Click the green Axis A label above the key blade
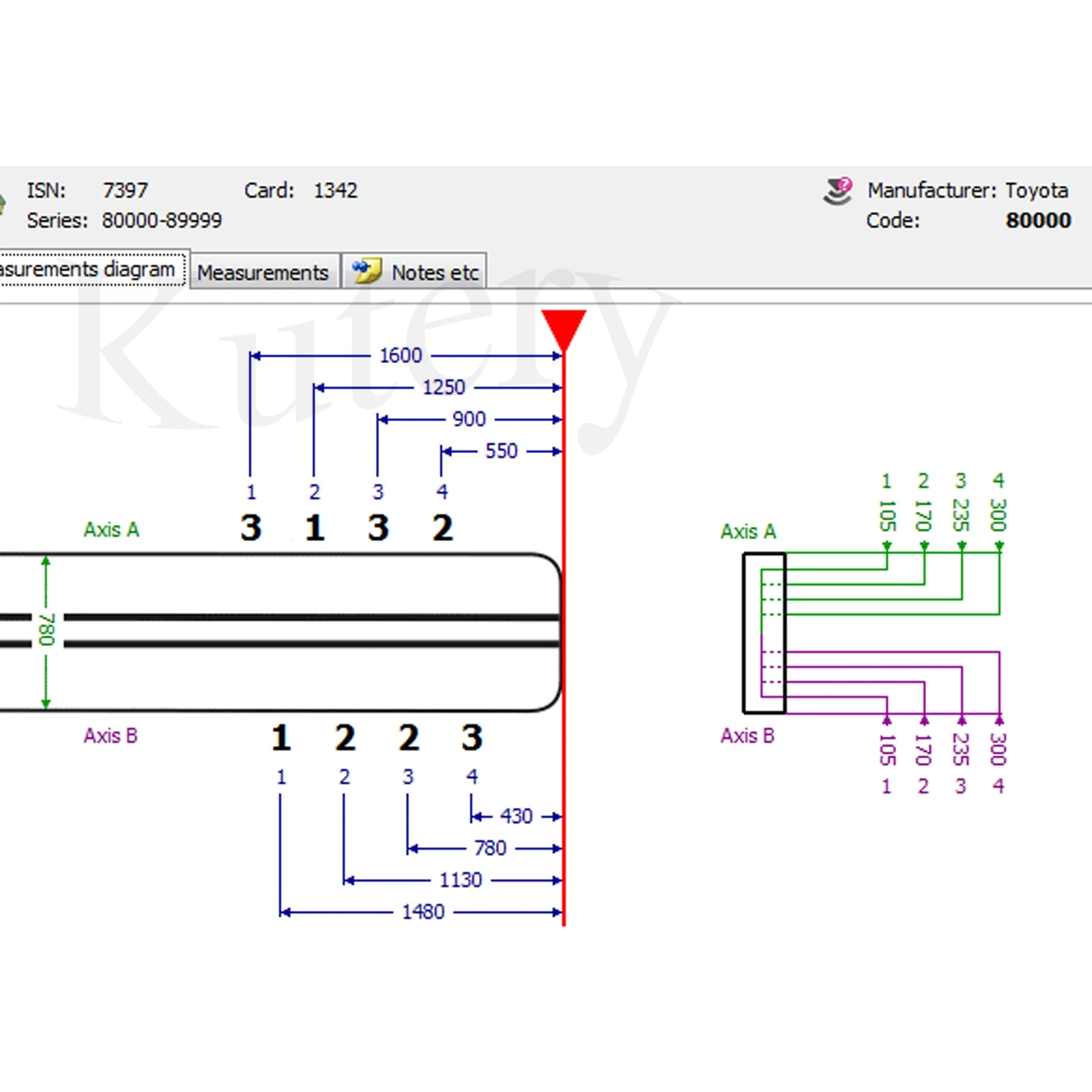The height and width of the screenshot is (1092, 1092). [x=111, y=530]
